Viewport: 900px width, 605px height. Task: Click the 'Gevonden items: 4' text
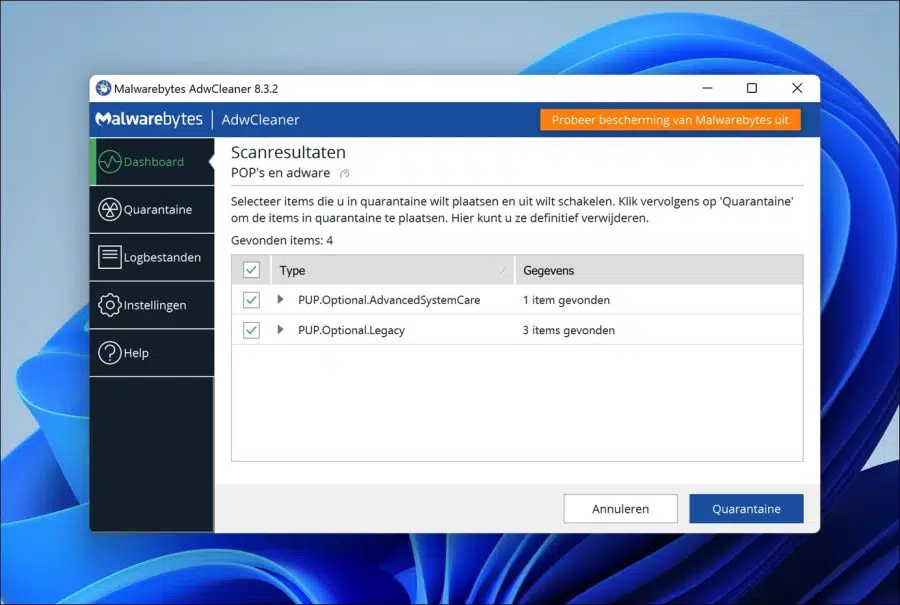coord(282,241)
